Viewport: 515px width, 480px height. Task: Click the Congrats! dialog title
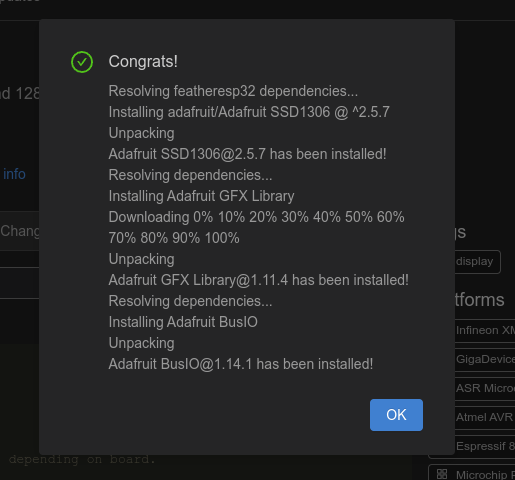[x=143, y=62]
